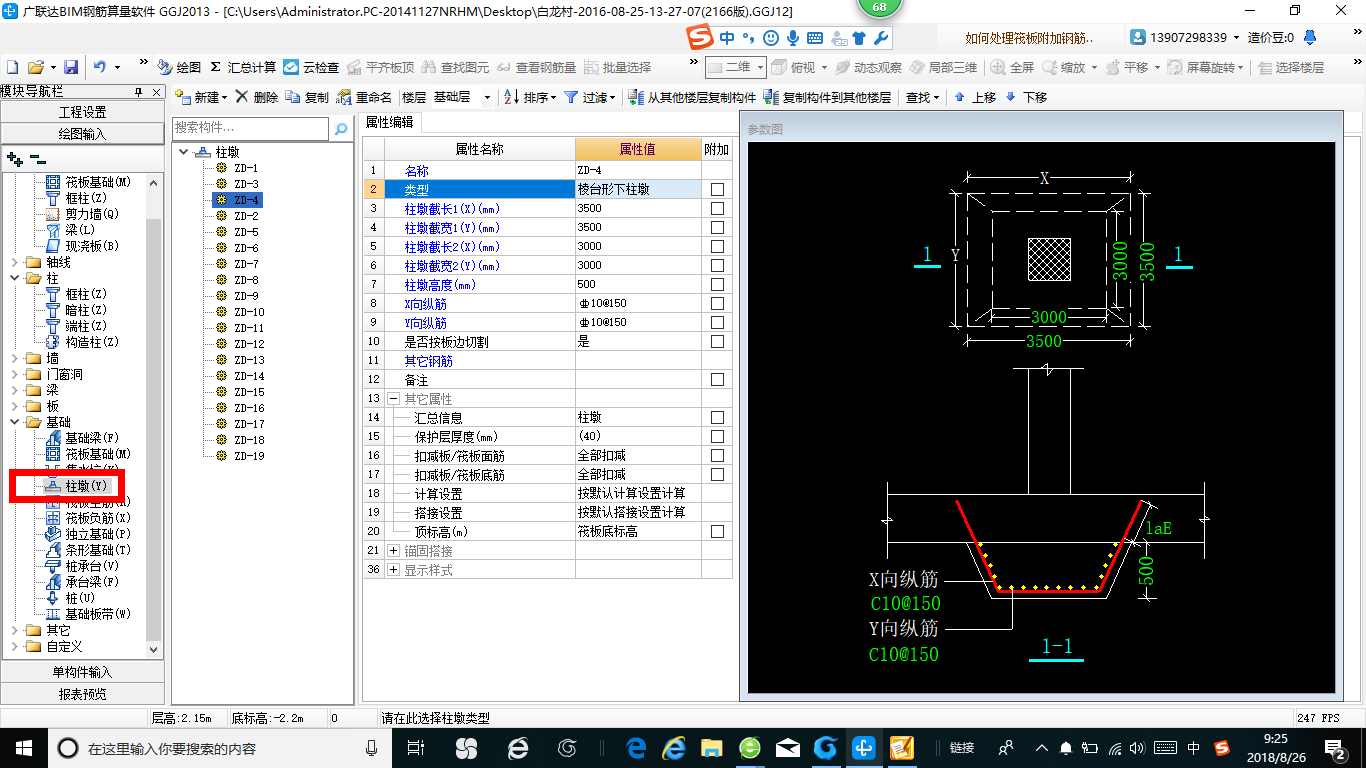Open account menu 13907298339

pos(1185,38)
